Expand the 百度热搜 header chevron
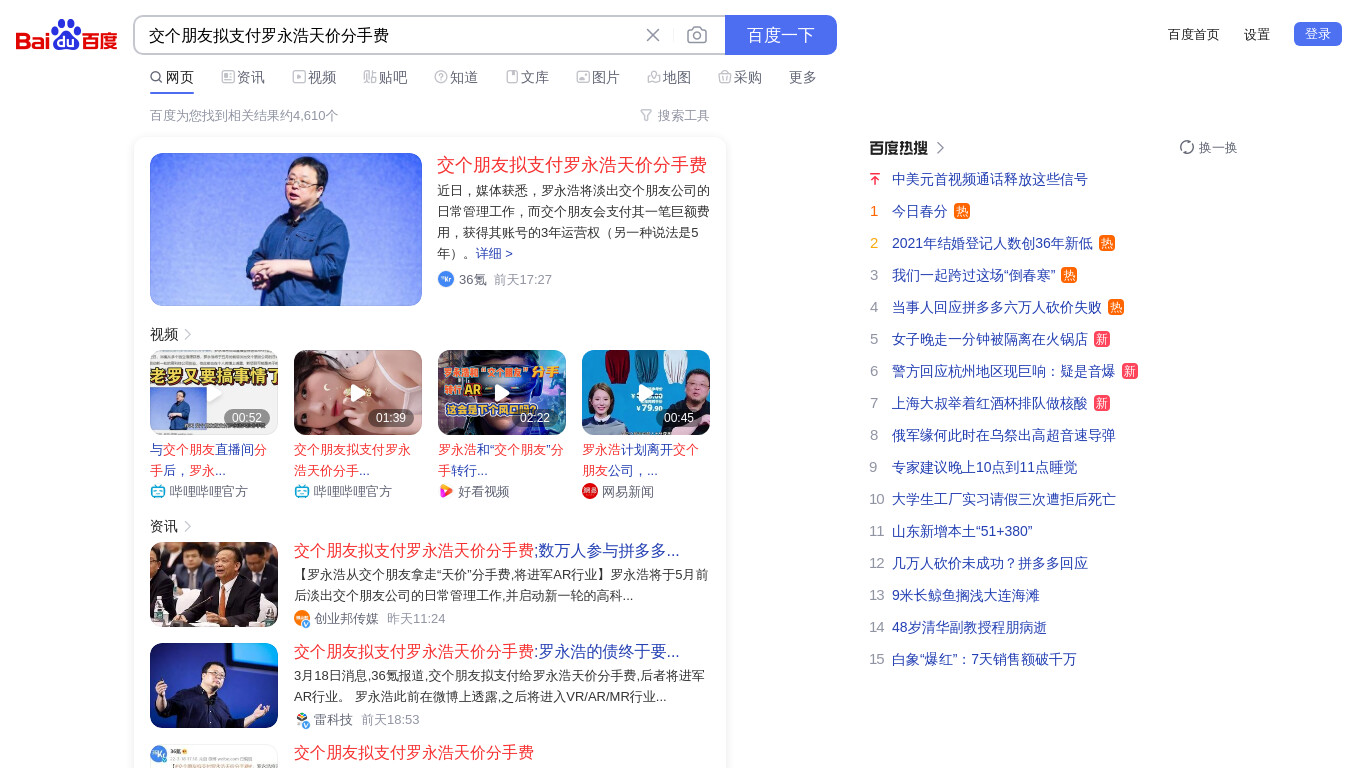 click(x=940, y=148)
